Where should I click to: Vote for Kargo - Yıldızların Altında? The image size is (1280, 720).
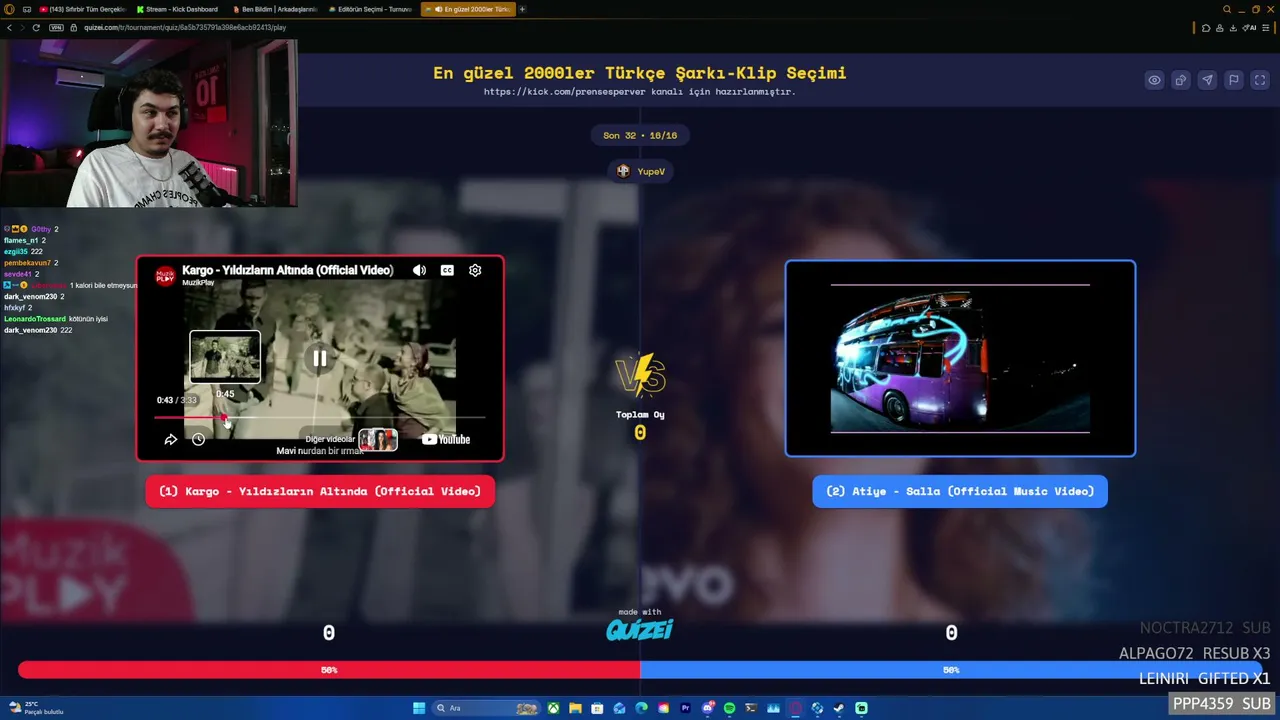[320, 491]
